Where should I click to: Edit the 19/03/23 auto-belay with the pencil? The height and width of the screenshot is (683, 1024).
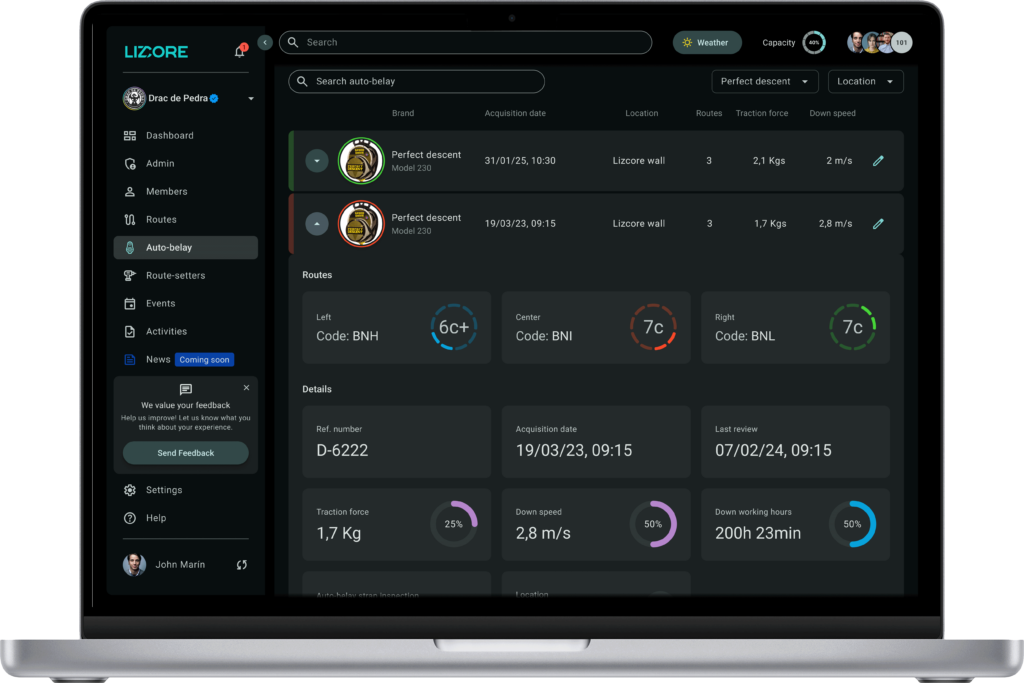coord(878,224)
